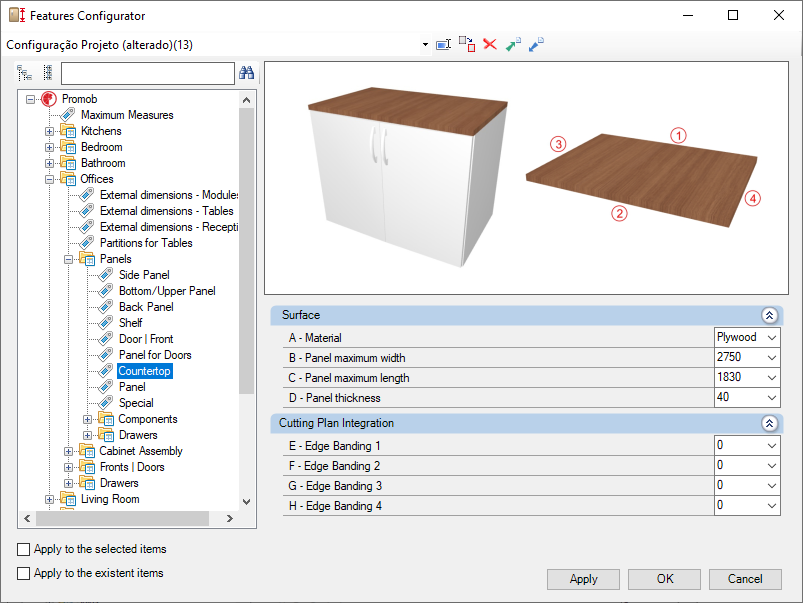This screenshot has width=812, height=613.
Task: Open the Edge Banding 2 dropdown
Action: pyautogui.click(x=772, y=466)
